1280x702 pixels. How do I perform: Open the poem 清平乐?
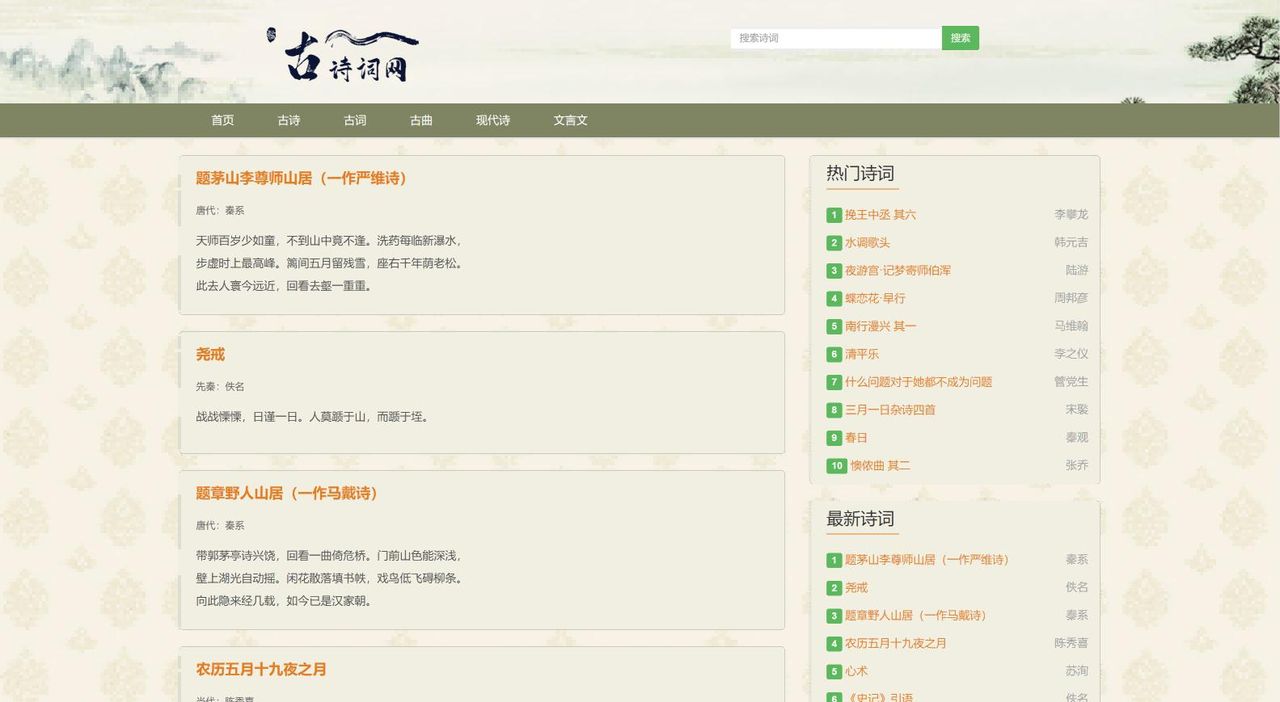[x=863, y=352]
